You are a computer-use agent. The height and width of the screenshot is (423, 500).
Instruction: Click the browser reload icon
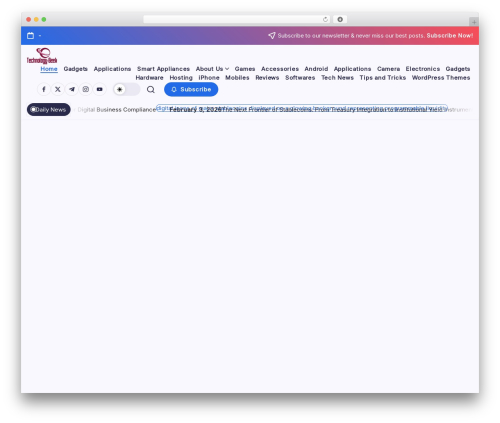click(x=325, y=19)
